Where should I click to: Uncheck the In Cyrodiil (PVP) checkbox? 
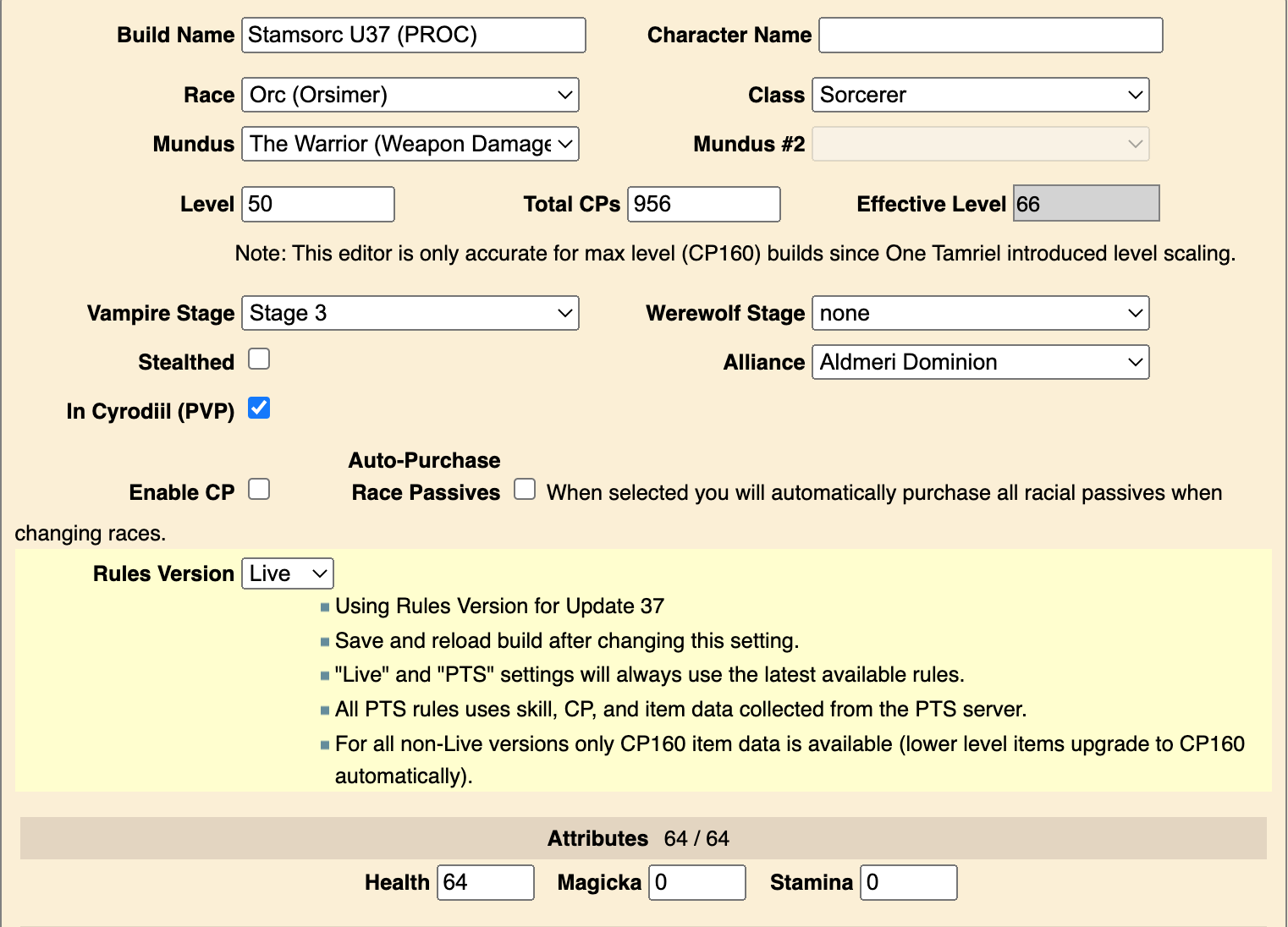tap(259, 409)
